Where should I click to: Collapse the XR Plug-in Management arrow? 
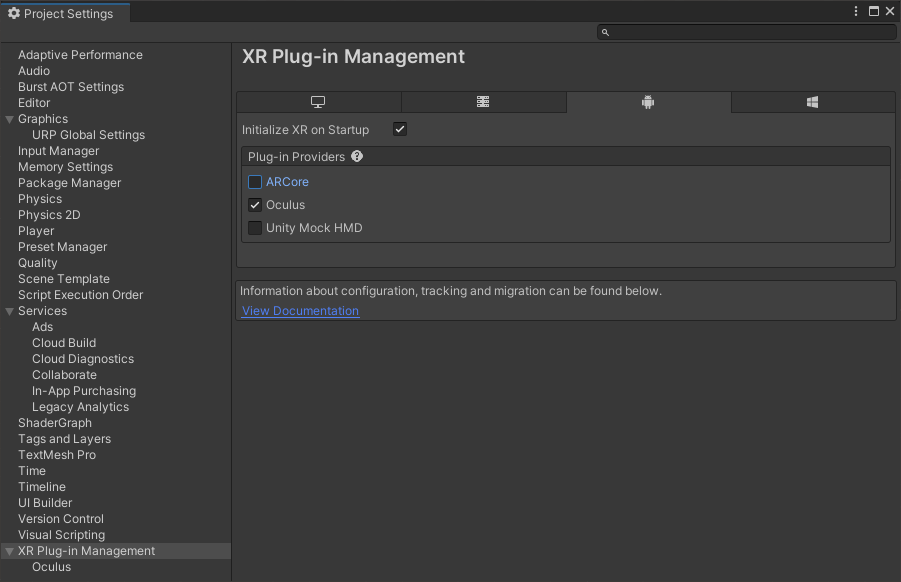[10, 551]
